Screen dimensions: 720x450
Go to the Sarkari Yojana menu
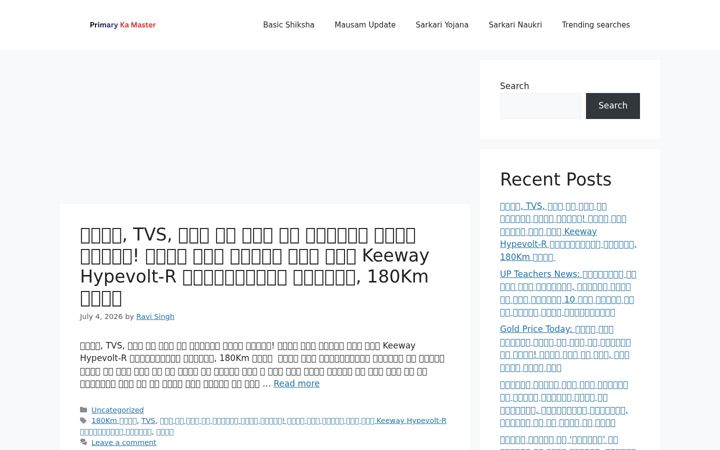click(x=442, y=25)
